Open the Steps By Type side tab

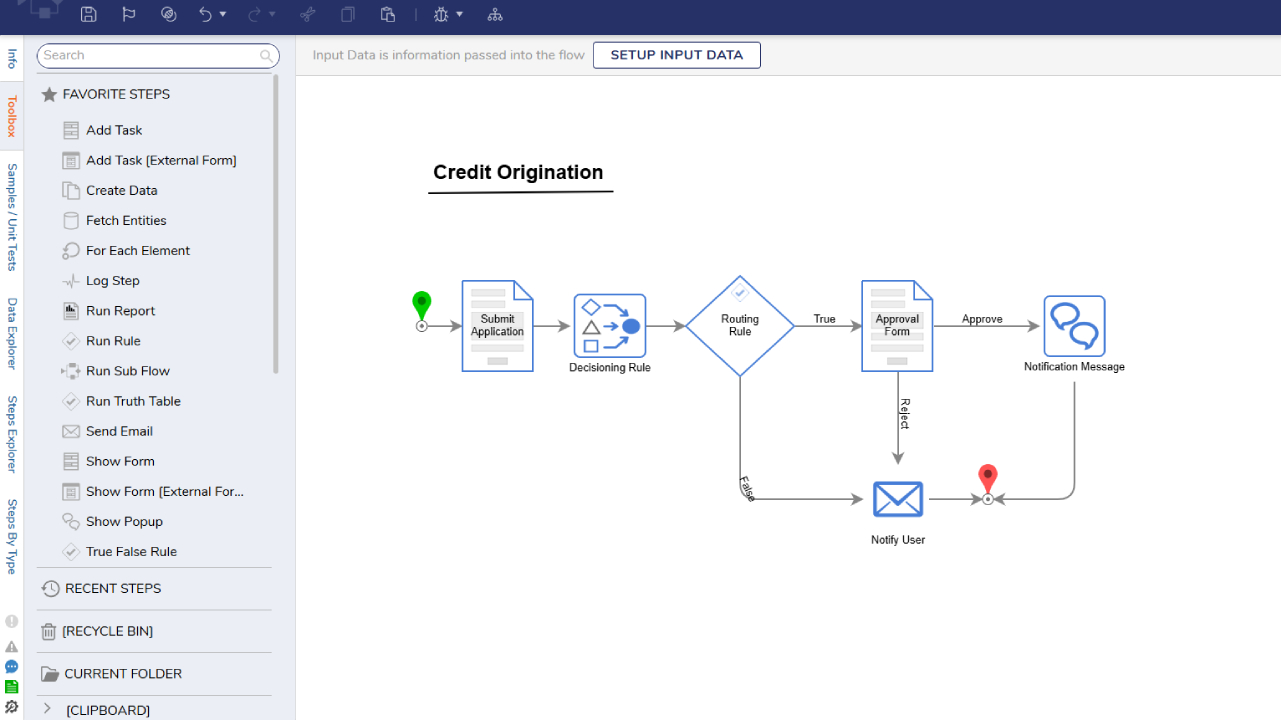(x=12, y=537)
